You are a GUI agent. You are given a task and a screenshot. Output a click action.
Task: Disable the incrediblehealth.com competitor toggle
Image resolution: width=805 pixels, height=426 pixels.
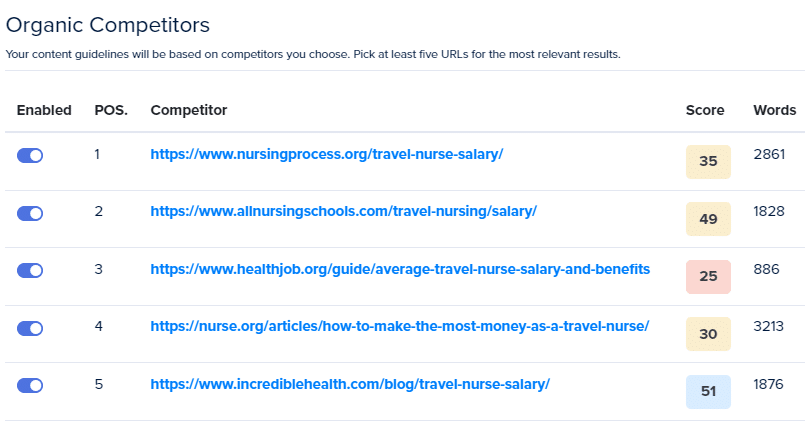30,385
